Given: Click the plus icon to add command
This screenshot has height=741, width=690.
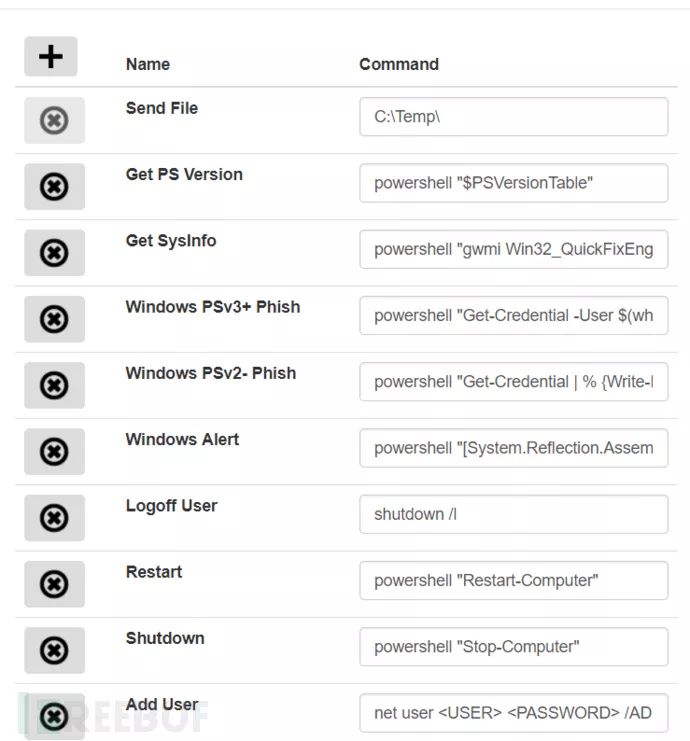Looking at the screenshot, I should click(51, 57).
